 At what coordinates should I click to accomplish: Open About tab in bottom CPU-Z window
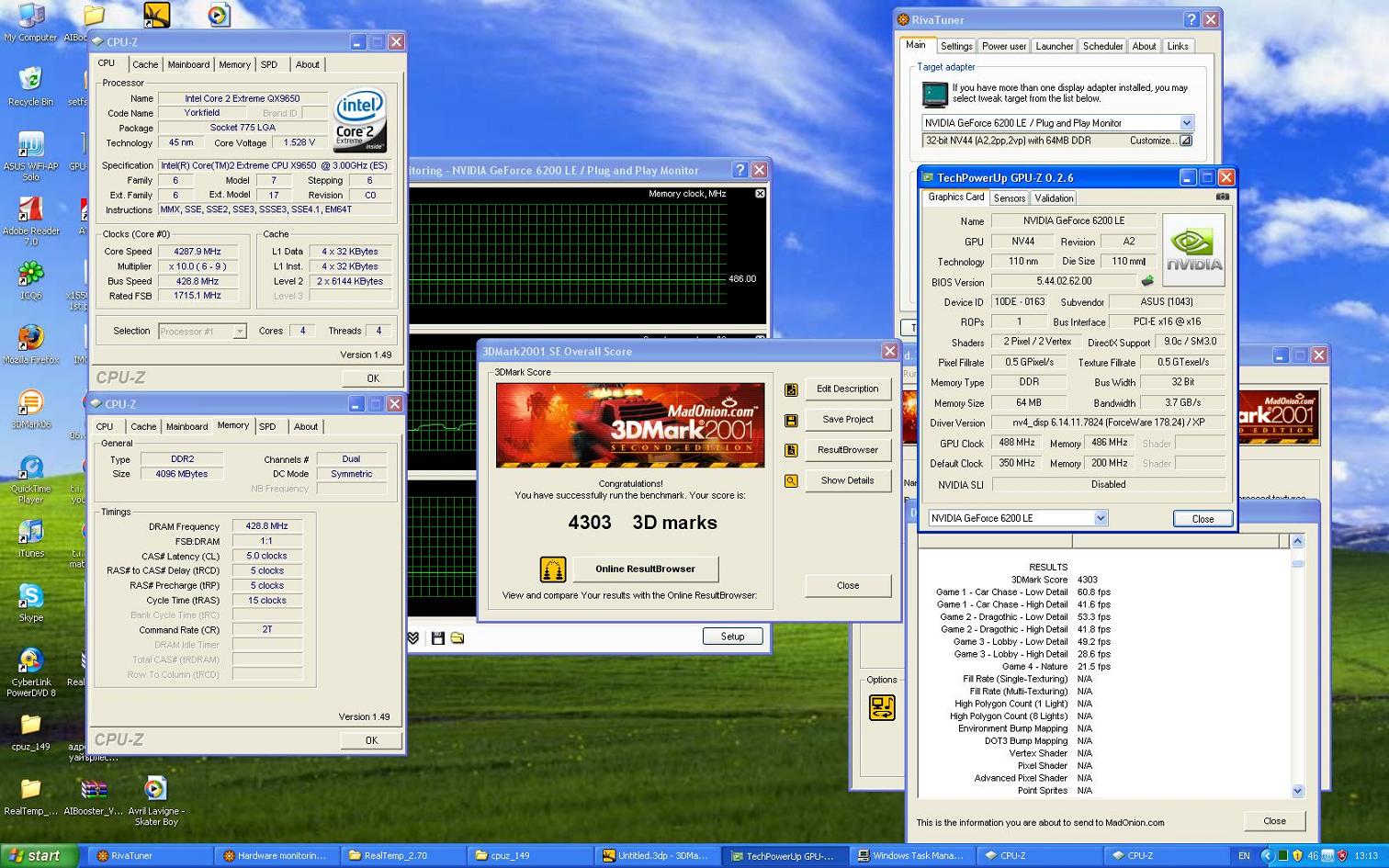tap(305, 427)
